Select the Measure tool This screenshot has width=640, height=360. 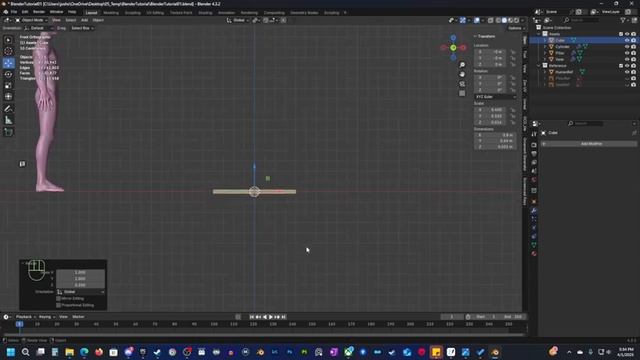coord(8,120)
